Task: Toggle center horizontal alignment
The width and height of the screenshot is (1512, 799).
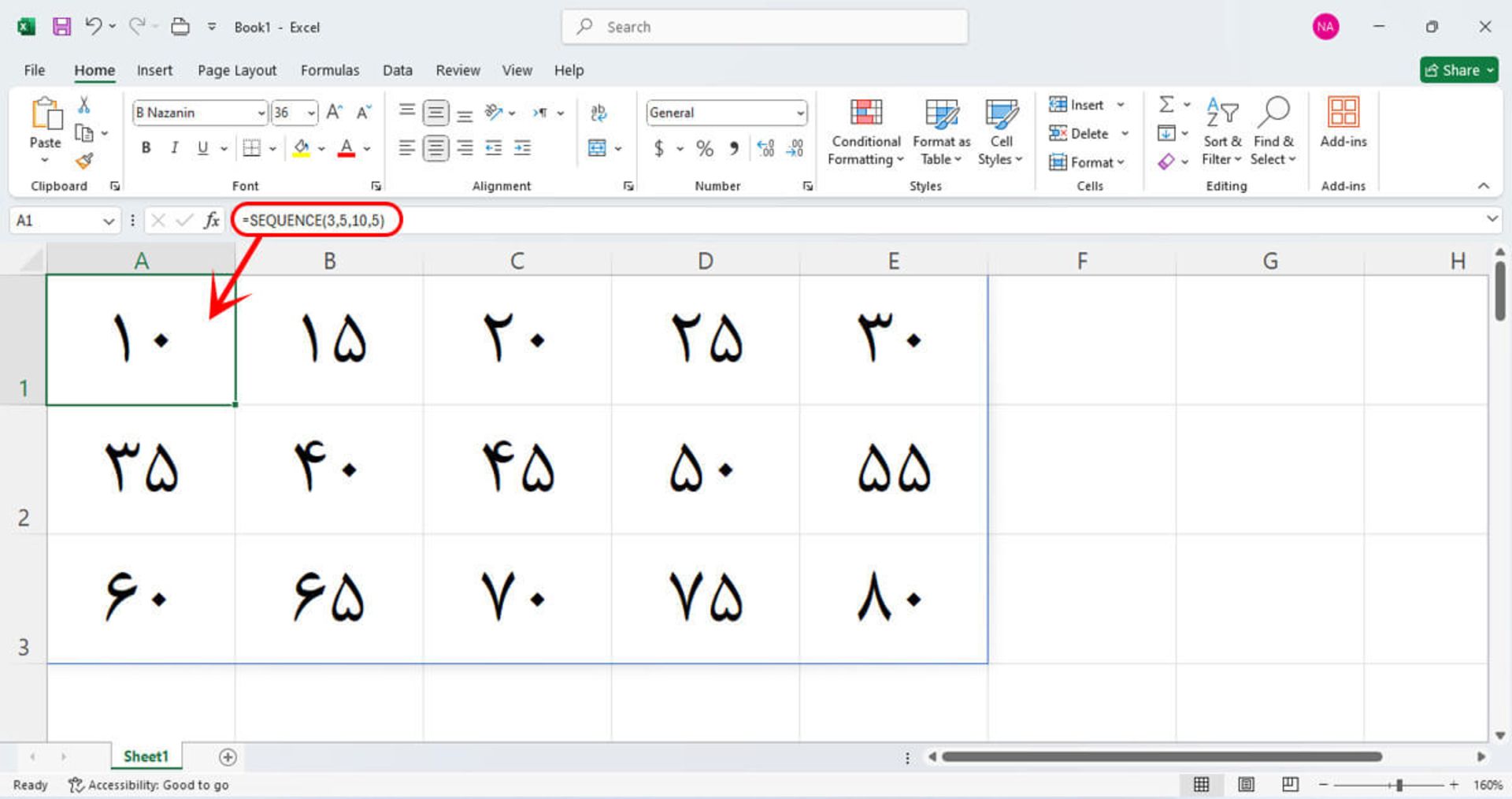Action: coord(435,148)
